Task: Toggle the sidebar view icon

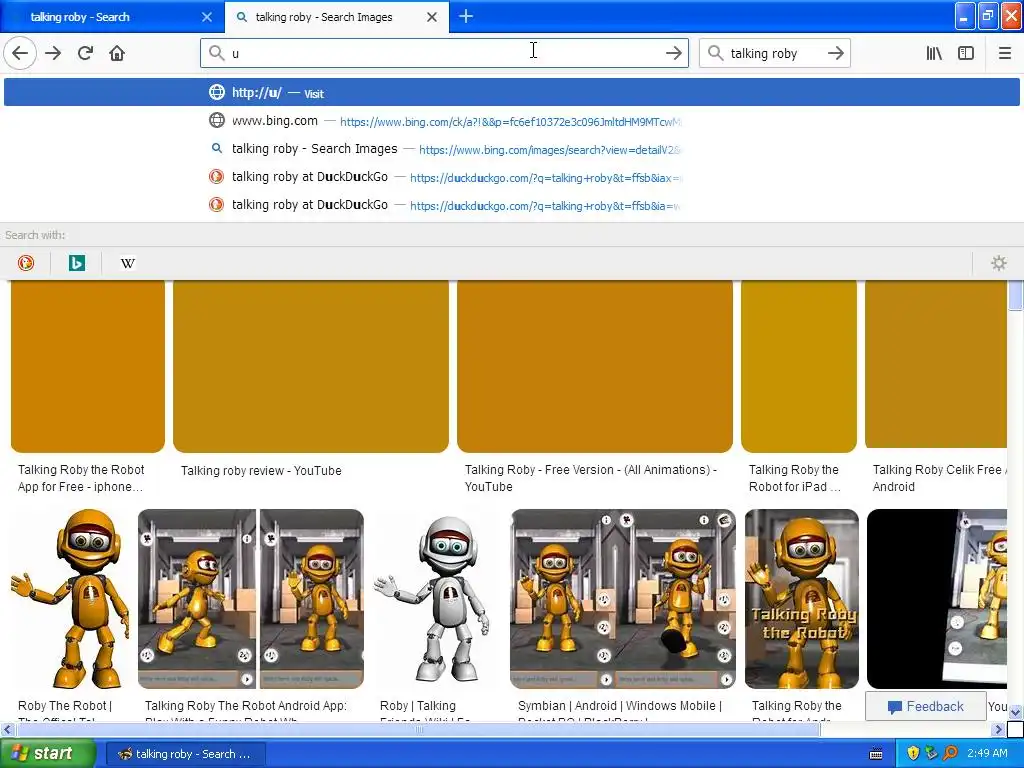Action: point(966,53)
